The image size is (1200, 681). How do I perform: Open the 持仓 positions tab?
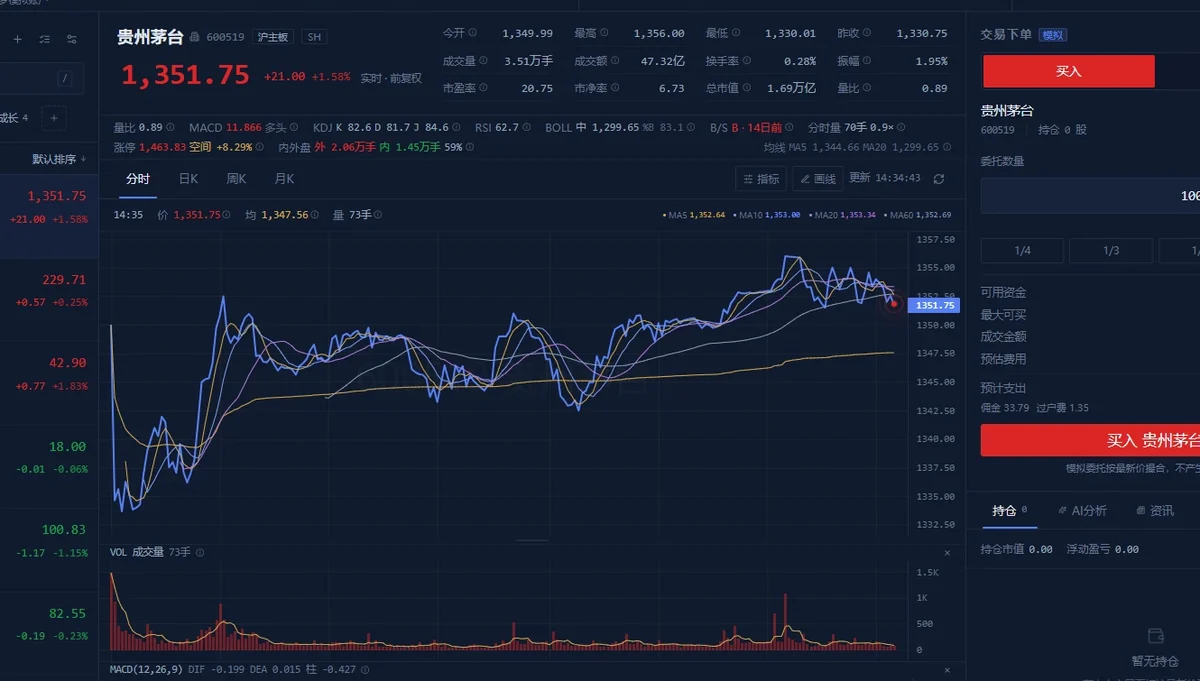[x=1009, y=511]
